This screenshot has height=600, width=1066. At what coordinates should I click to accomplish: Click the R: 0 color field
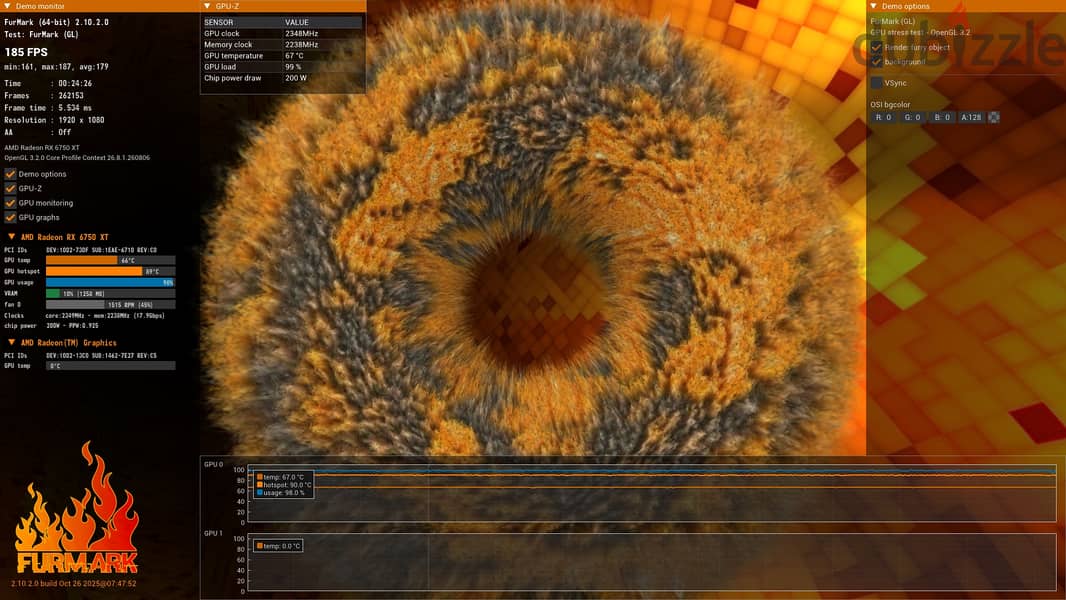point(883,118)
